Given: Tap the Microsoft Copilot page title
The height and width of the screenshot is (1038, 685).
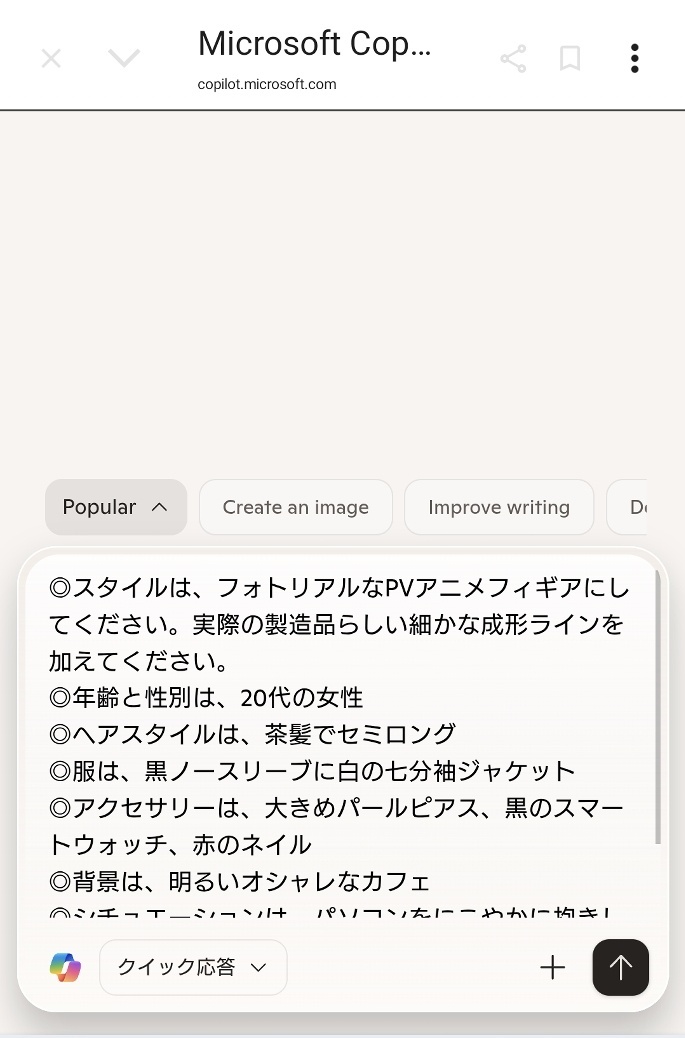Looking at the screenshot, I should (314, 44).
